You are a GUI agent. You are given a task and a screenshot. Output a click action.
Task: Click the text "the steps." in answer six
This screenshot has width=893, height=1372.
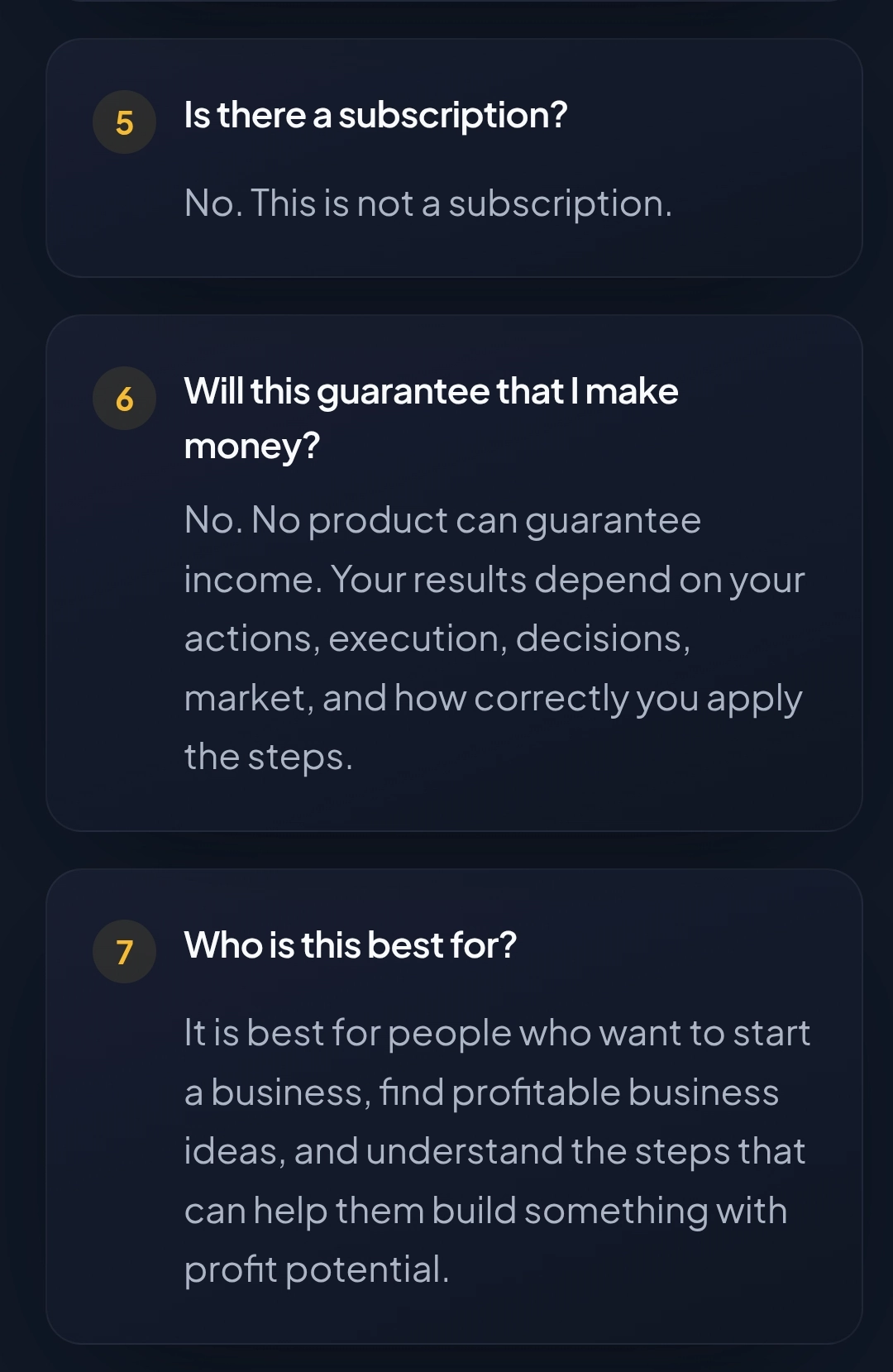tap(268, 758)
